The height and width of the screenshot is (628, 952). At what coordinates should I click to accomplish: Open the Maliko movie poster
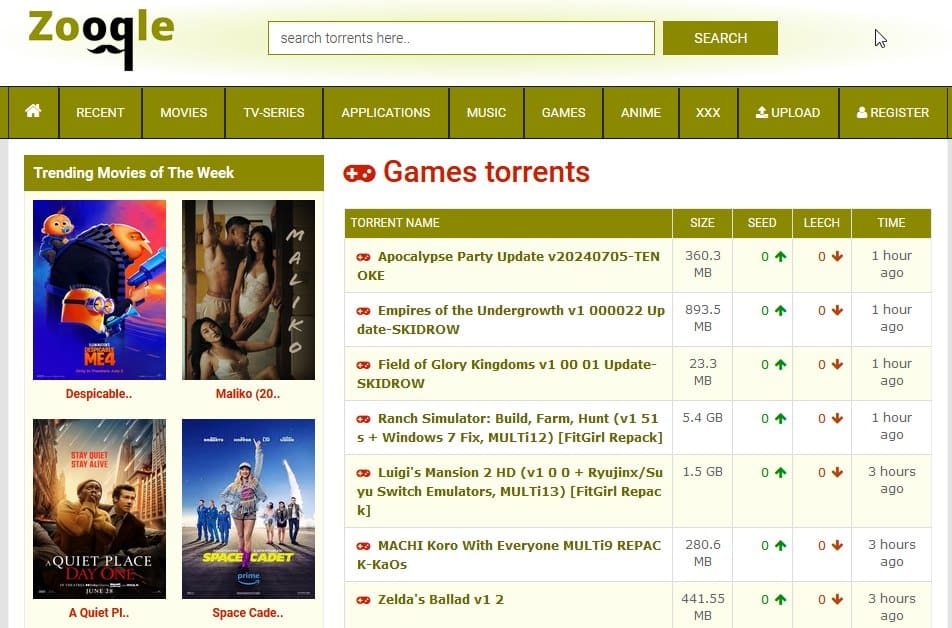point(248,290)
